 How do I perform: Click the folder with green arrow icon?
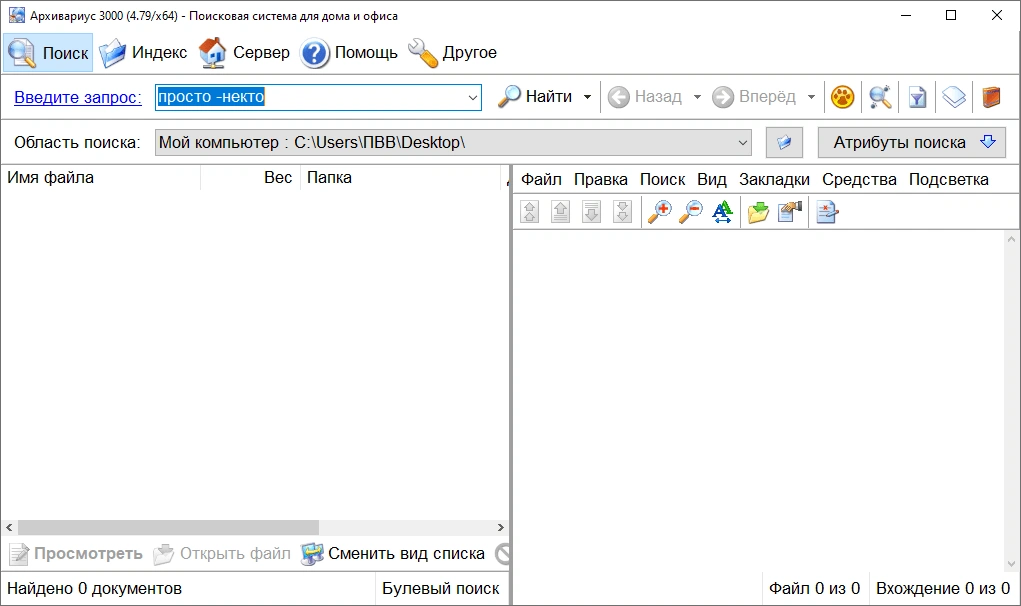759,212
